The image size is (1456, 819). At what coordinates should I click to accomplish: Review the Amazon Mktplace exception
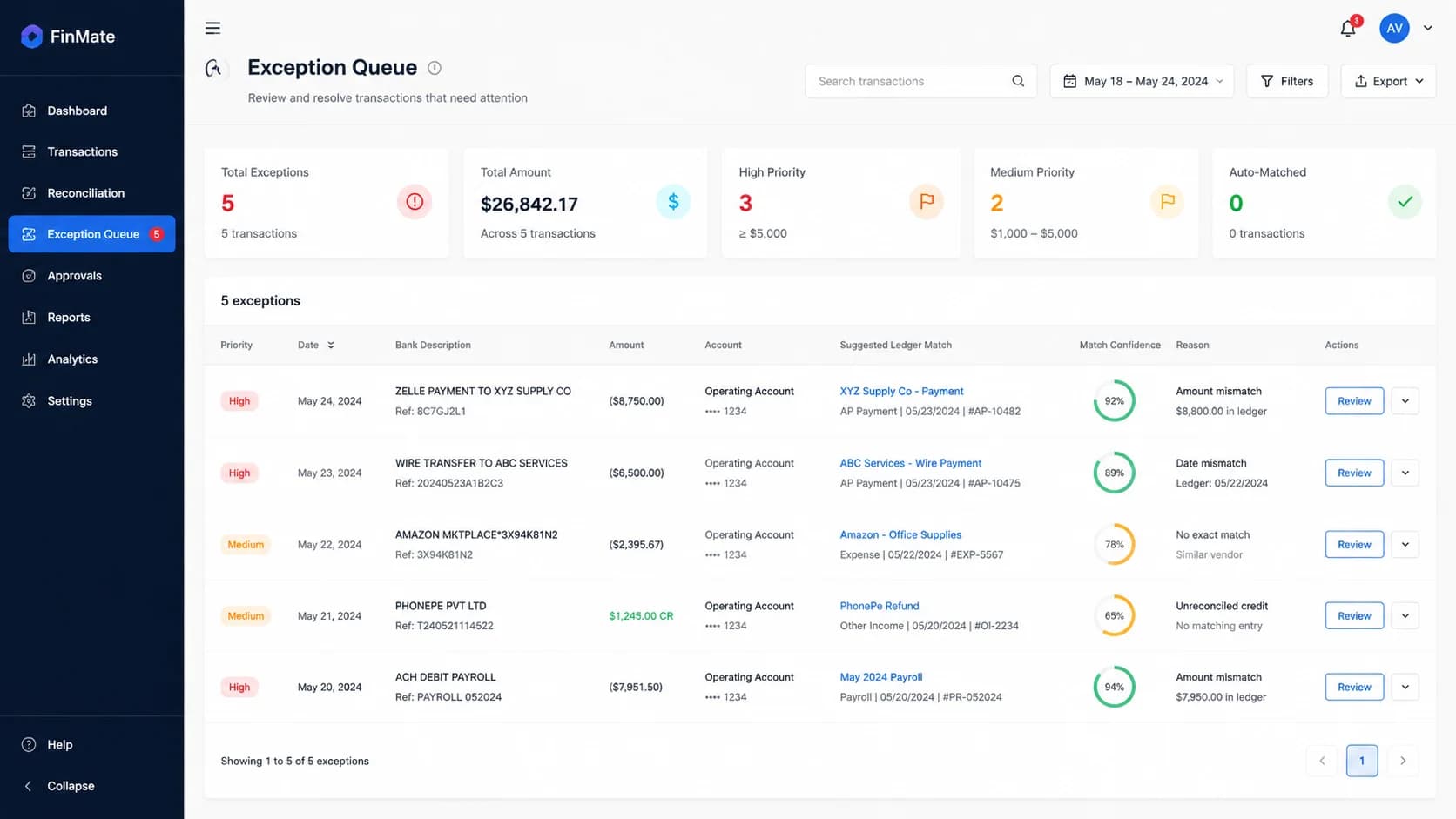coord(1354,545)
